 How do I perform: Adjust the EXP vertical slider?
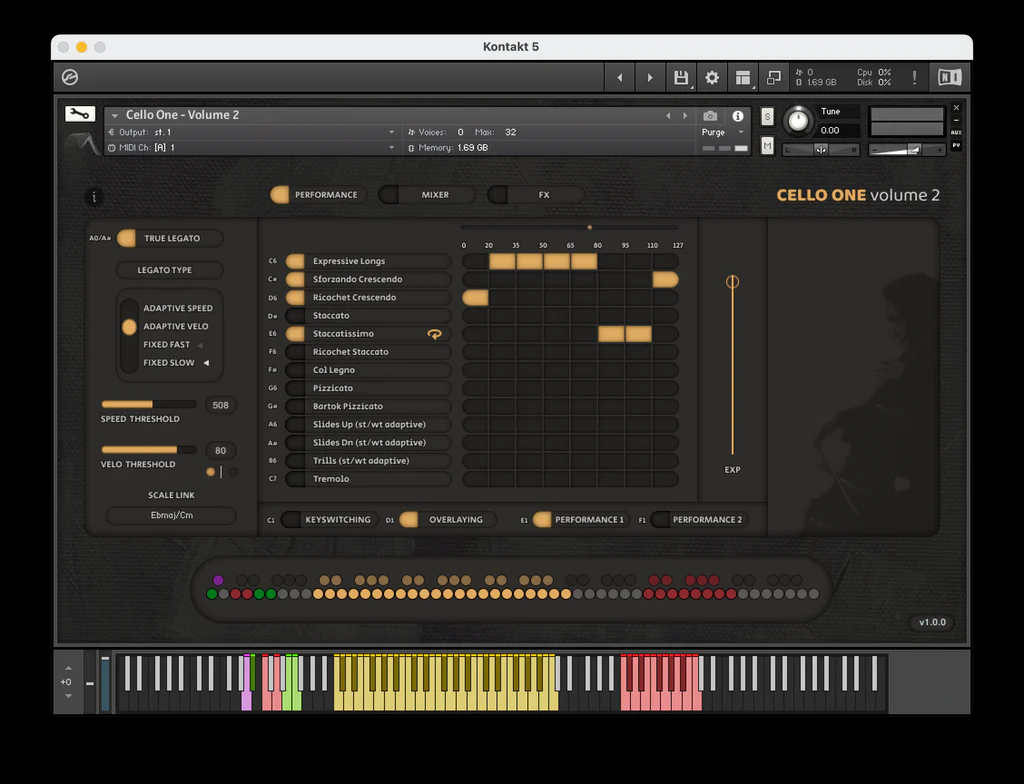click(x=732, y=366)
